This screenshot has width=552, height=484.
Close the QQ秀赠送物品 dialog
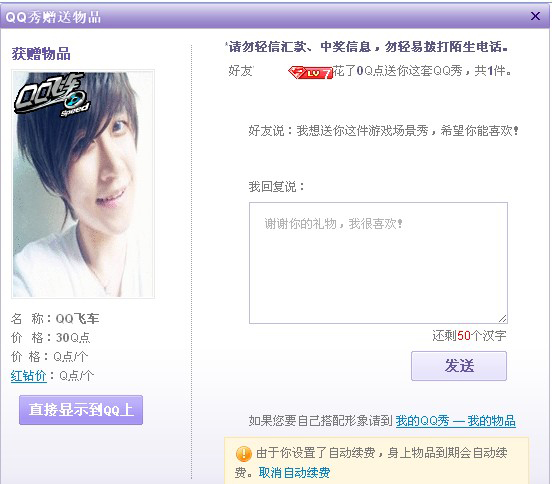[535, 16]
